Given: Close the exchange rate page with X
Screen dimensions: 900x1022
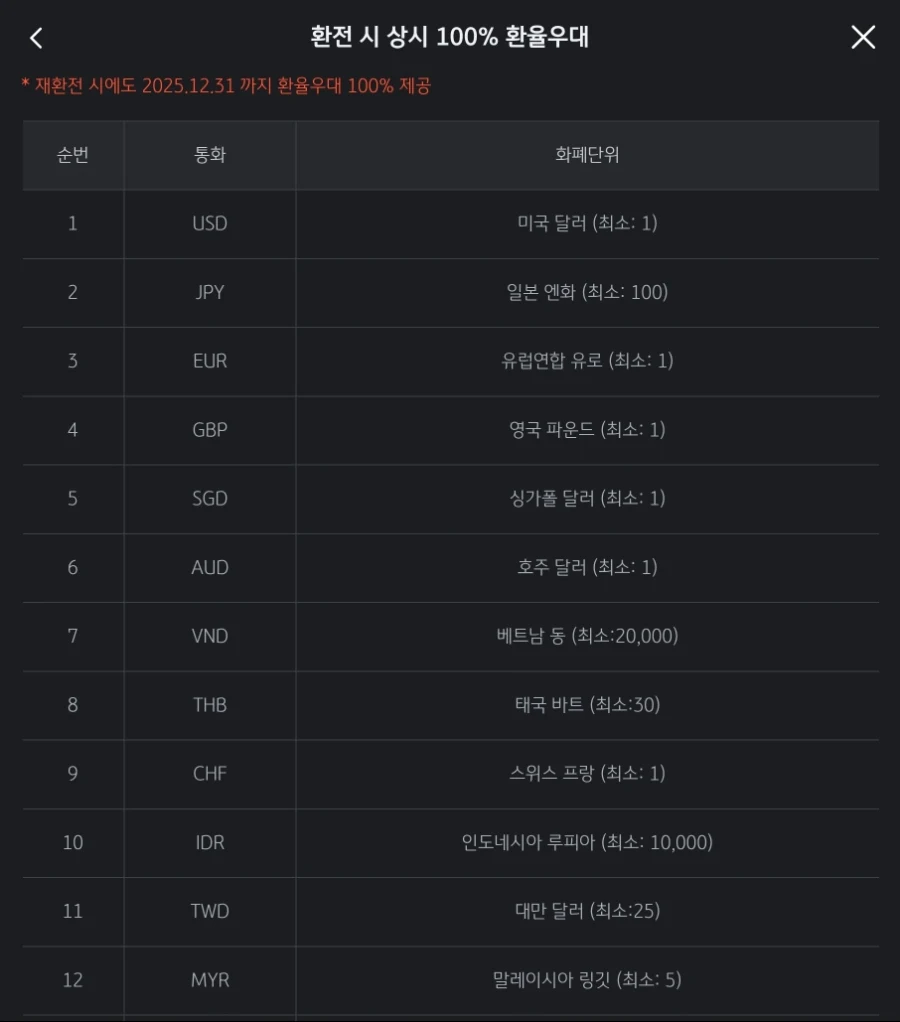Looking at the screenshot, I should coord(863,37).
